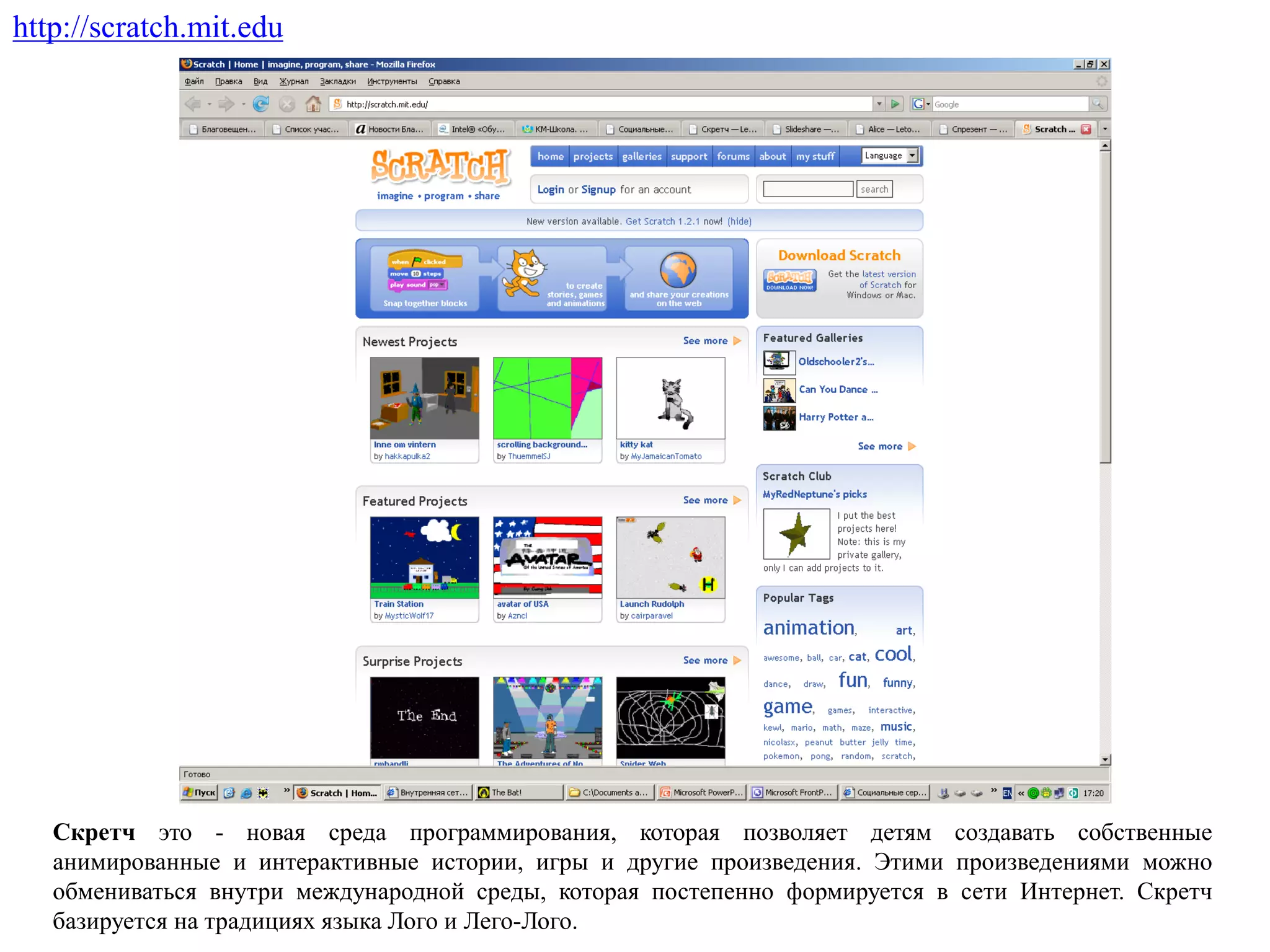Viewport: 1270px width, 952px height.
Task: Open the kitty kat project thumbnail
Action: click(670, 398)
